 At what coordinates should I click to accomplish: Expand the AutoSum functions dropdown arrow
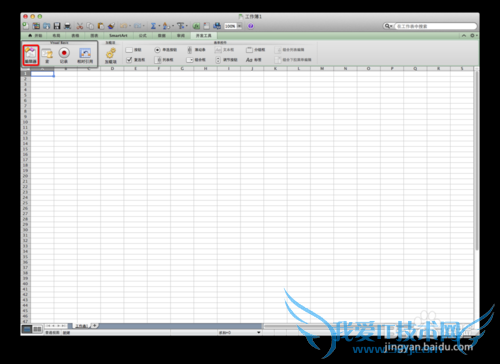point(159,26)
